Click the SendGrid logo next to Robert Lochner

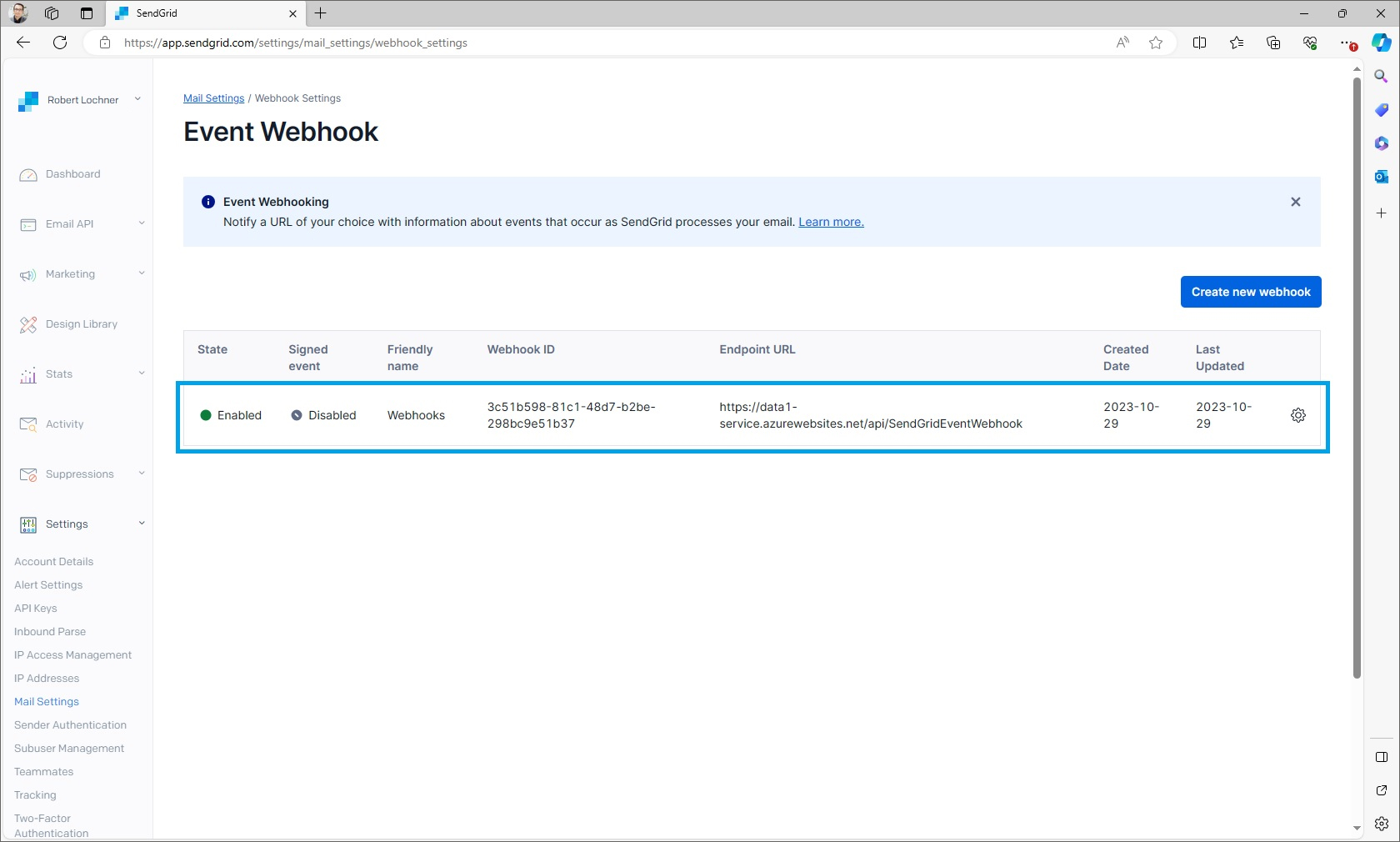(x=28, y=101)
